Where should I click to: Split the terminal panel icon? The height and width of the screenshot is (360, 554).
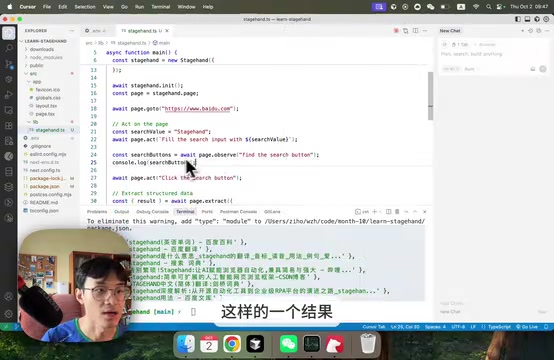[388, 212]
